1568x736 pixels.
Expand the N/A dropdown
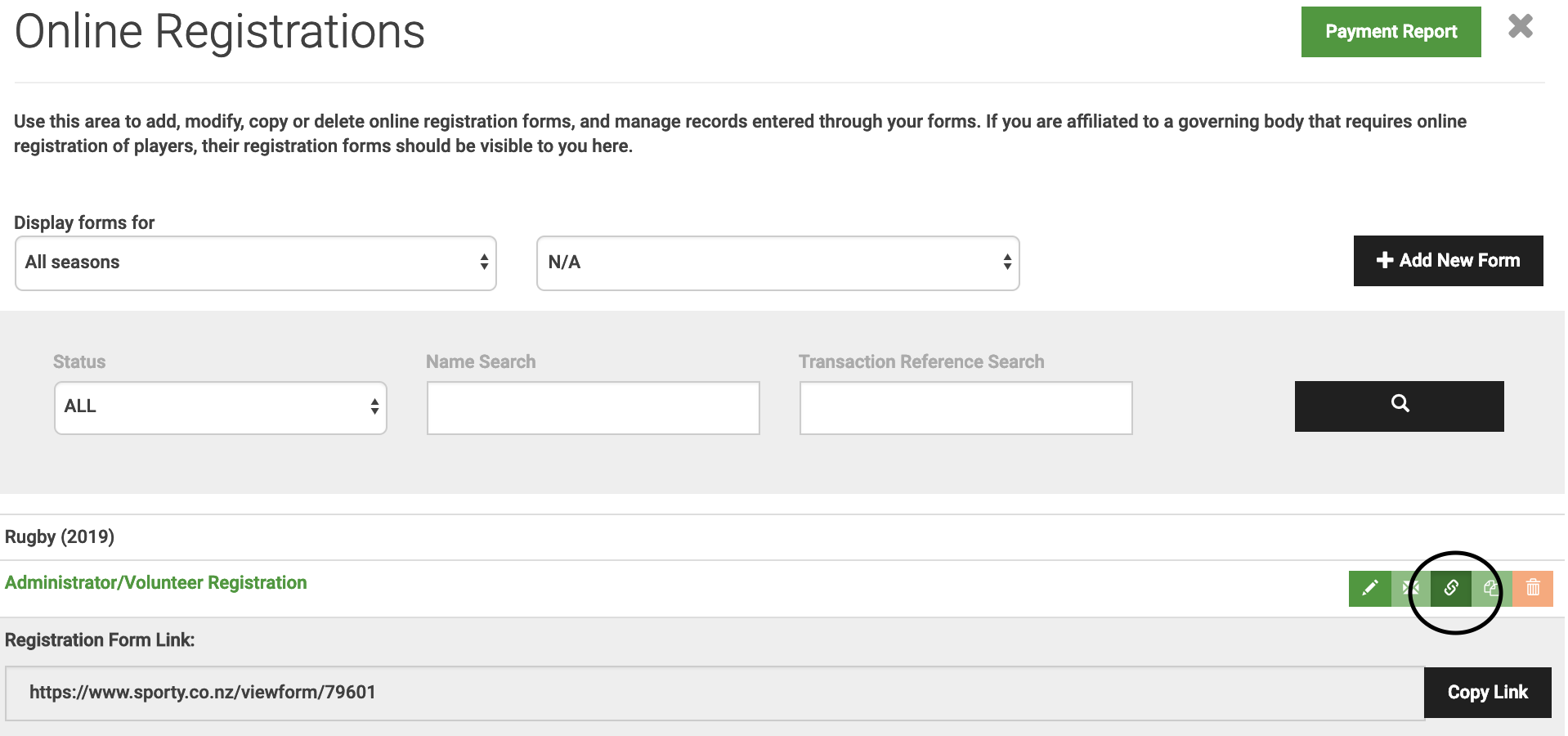pyautogui.click(x=777, y=263)
